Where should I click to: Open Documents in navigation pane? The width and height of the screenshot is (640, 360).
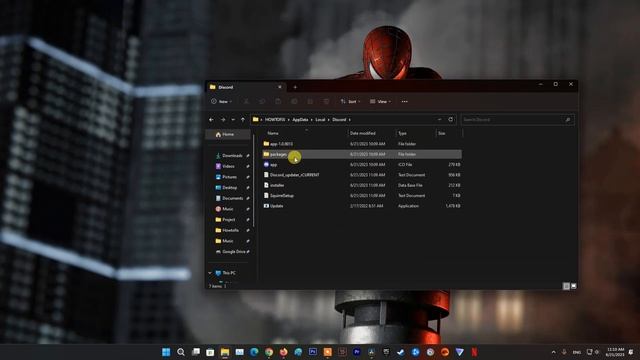232,198
